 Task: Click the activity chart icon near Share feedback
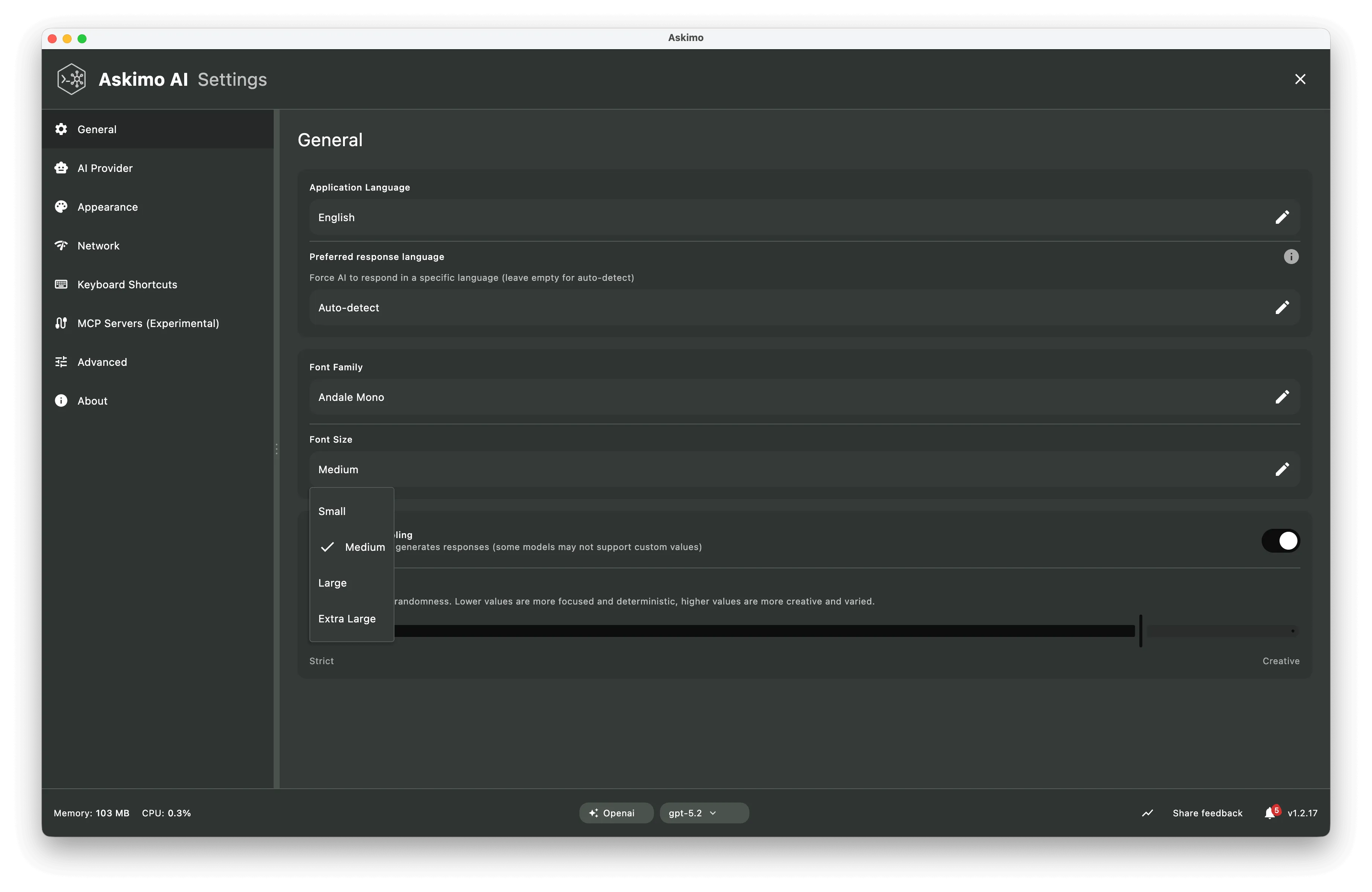tap(1146, 813)
